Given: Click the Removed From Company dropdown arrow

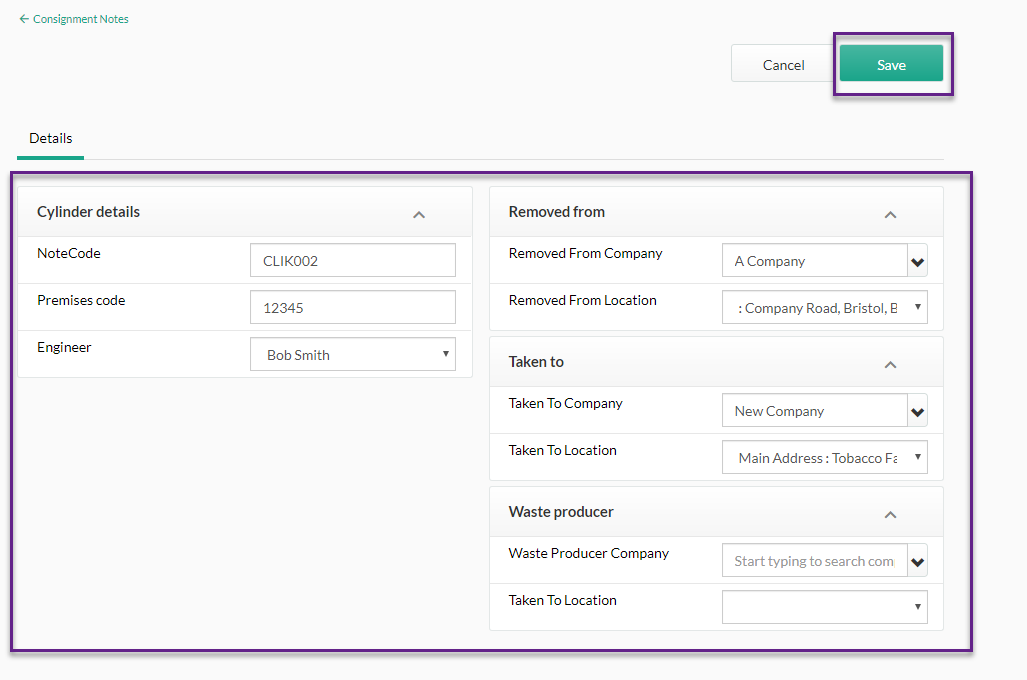Looking at the screenshot, I should [x=917, y=260].
